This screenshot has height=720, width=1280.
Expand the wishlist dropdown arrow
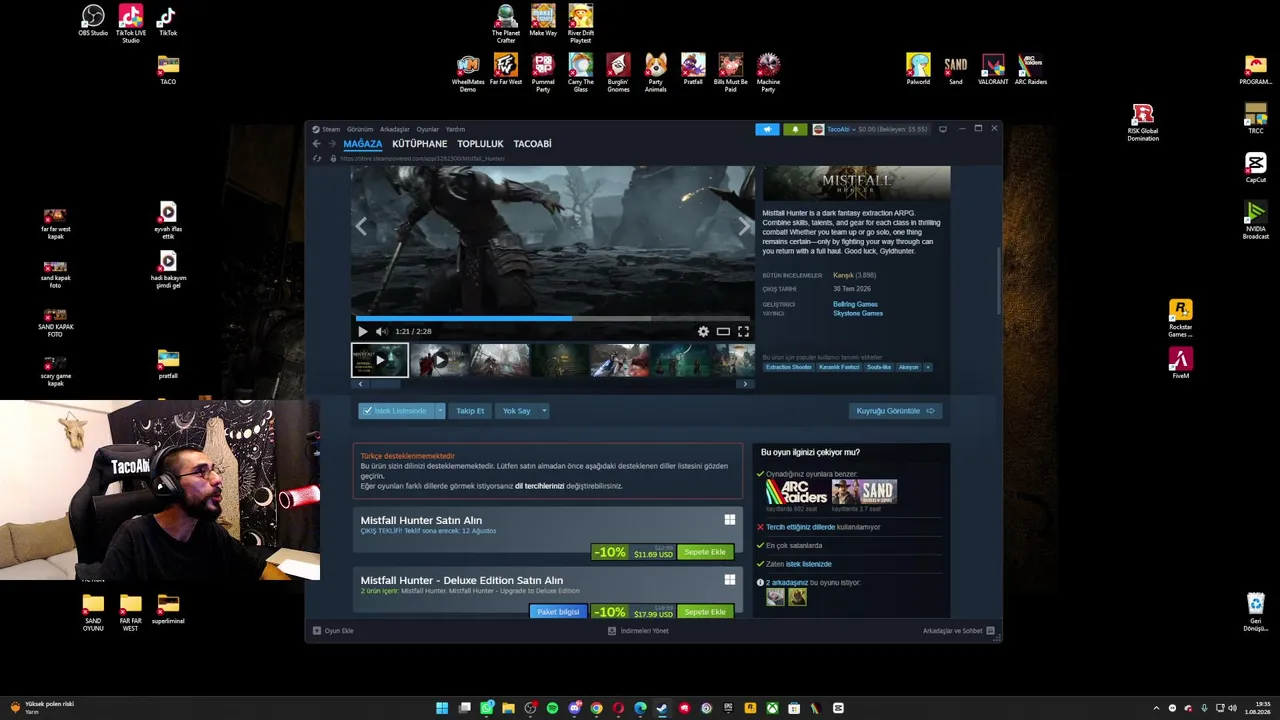(x=440, y=411)
